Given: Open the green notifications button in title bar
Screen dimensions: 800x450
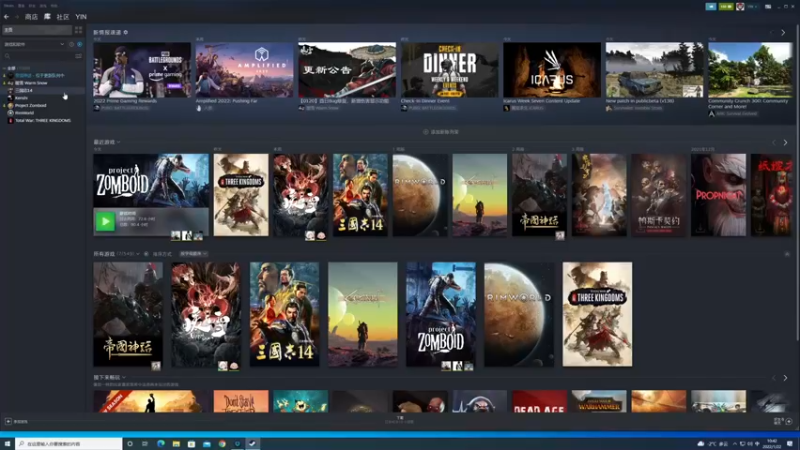Looking at the screenshot, I should pos(726,7).
